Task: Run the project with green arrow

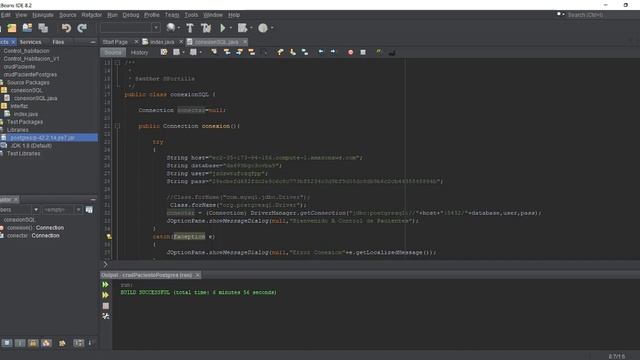Action: [223, 28]
